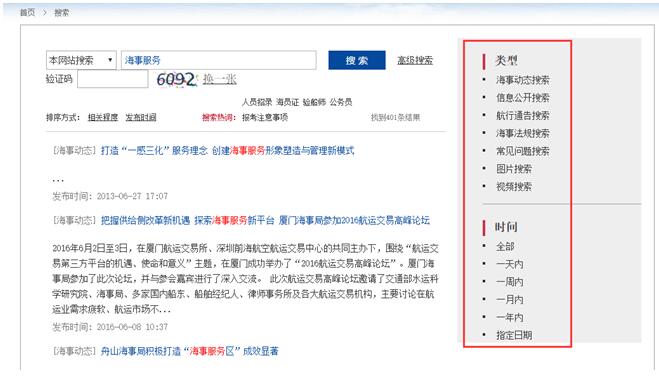Open result about 舟山海事局 海事服务区
Image resolution: width=659 pixels, height=381 pixels.
pyautogui.click(x=190, y=351)
